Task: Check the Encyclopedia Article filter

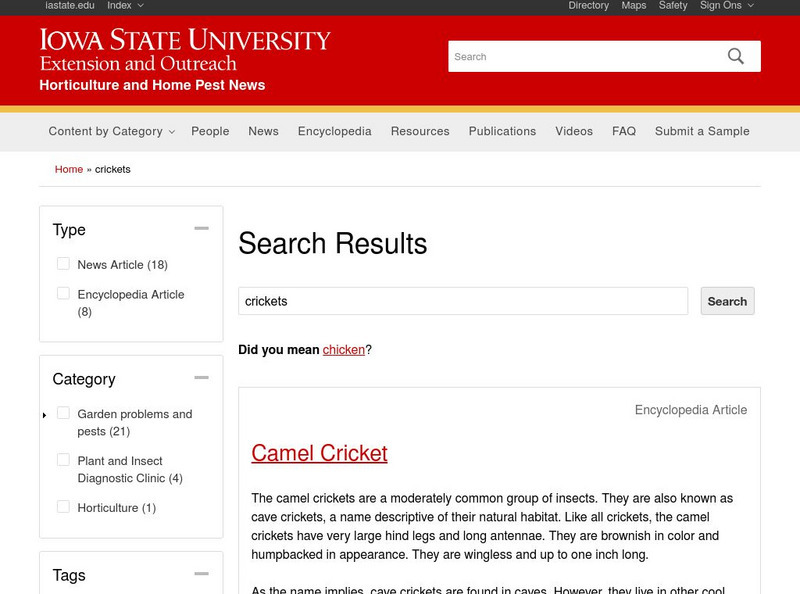Action: [63, 294]
